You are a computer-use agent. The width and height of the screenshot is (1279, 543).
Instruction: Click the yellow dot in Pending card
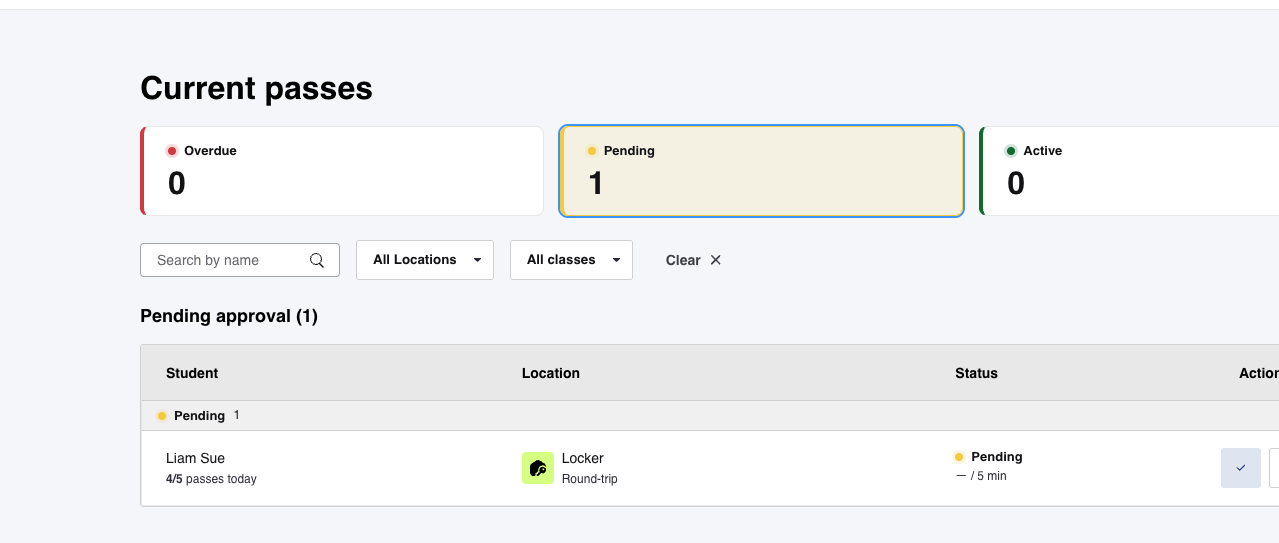[x=592, y=151]
